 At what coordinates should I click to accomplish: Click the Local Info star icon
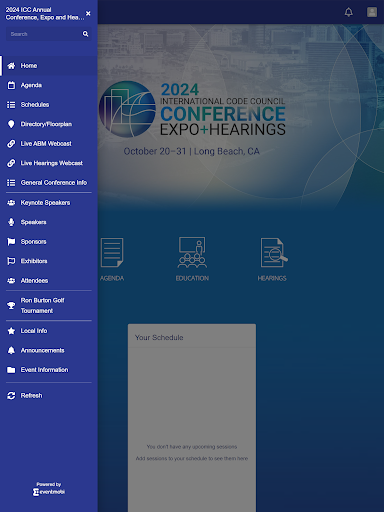tap(11, 331)
